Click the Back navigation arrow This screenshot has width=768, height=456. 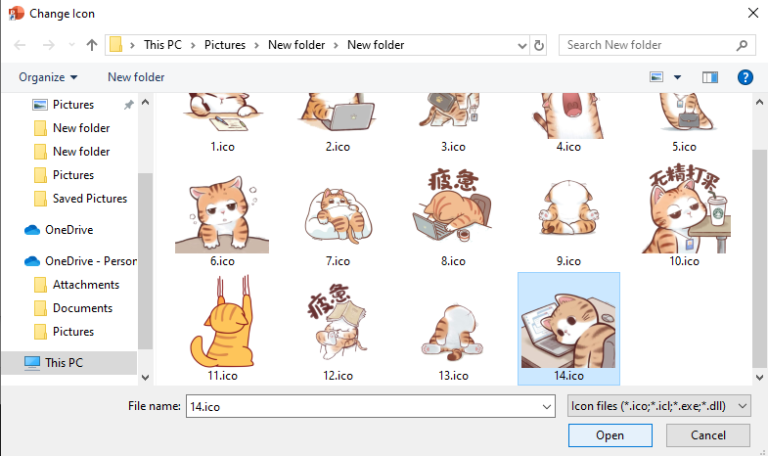click(20, 45)
